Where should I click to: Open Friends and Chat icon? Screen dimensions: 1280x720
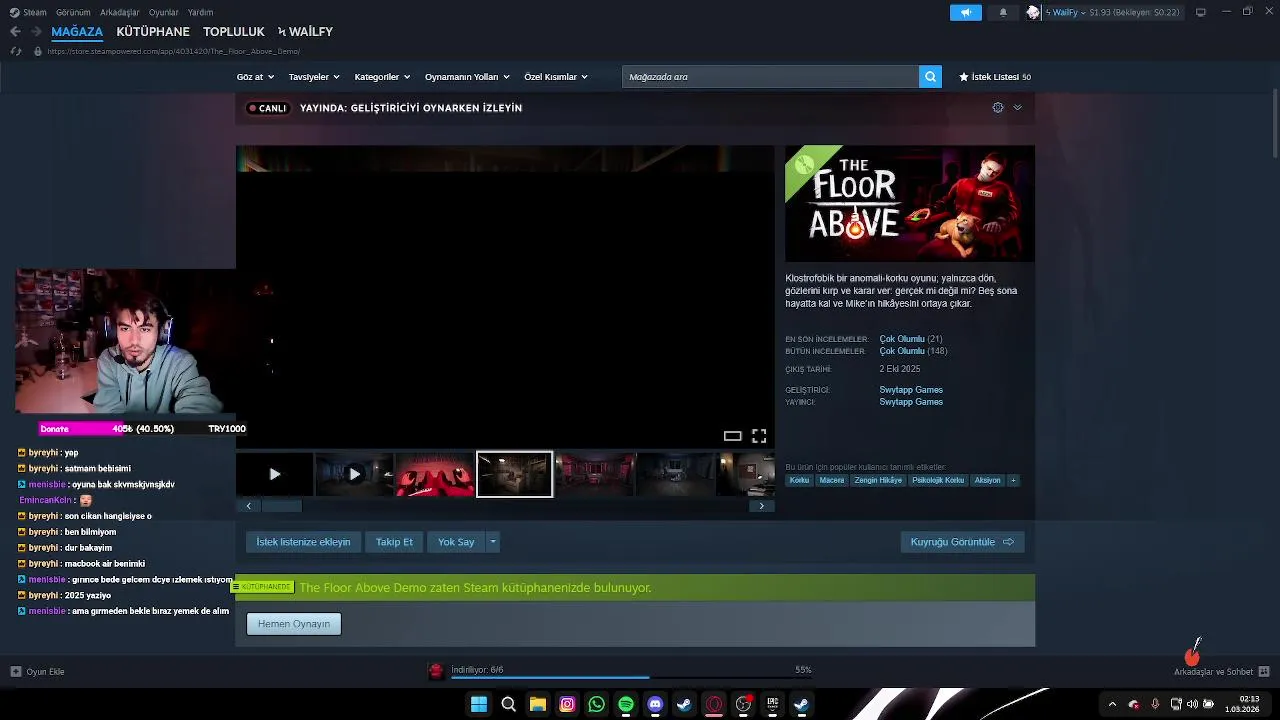[1263, 671]
